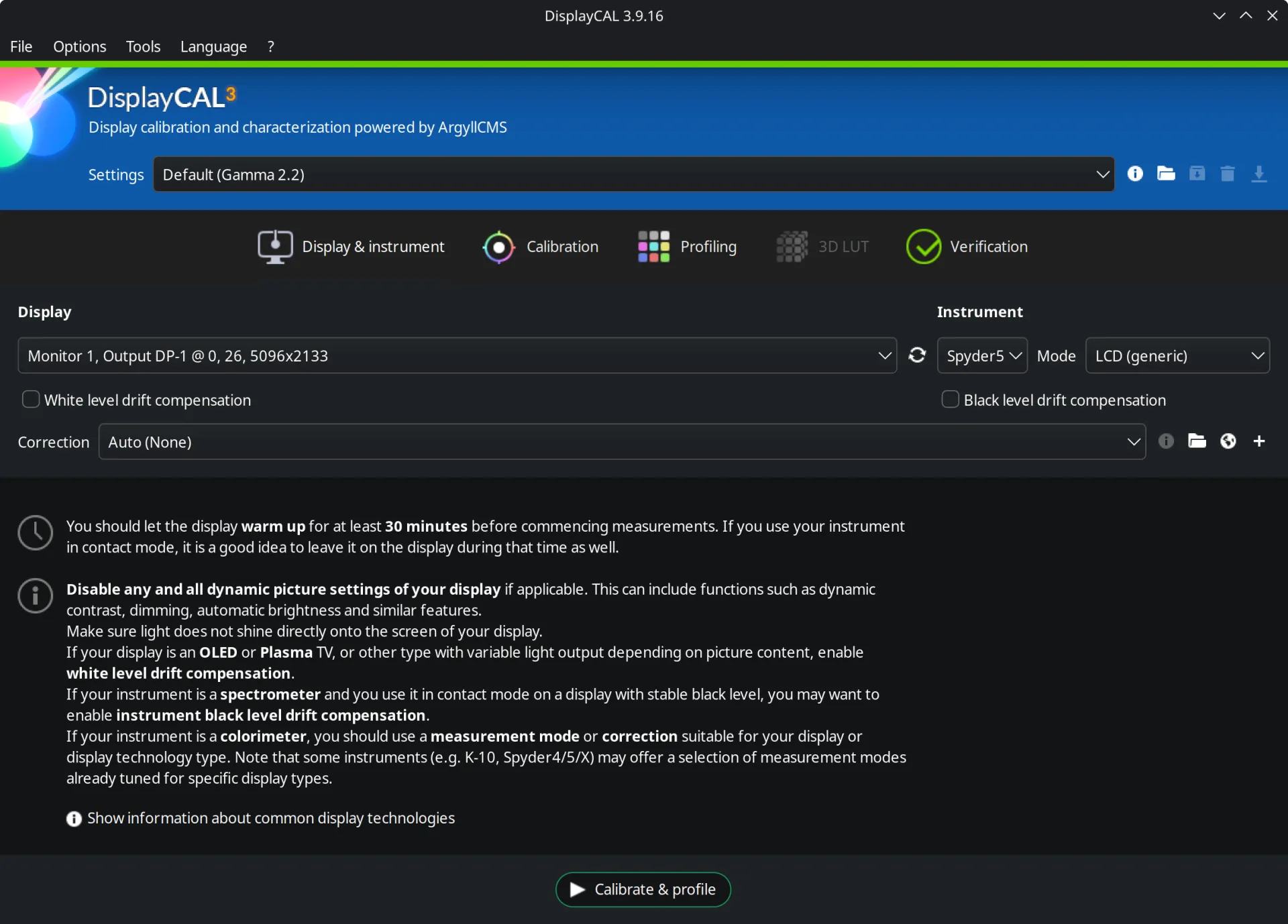Open the Profiling section
This screenshot has width=1288, height=924.
[x=686, y=246]
